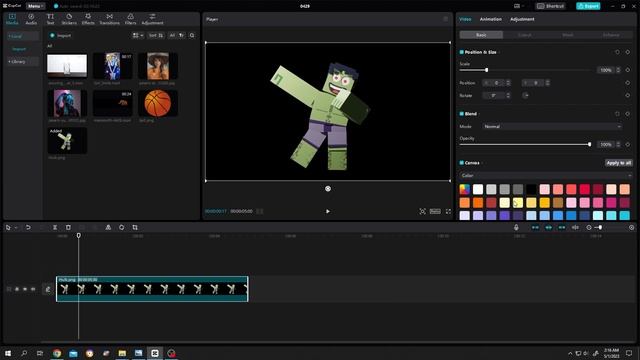Screen dimensions: 640x360
Task: Click the timeline zoom-out icon
Action: pos(589,227)
